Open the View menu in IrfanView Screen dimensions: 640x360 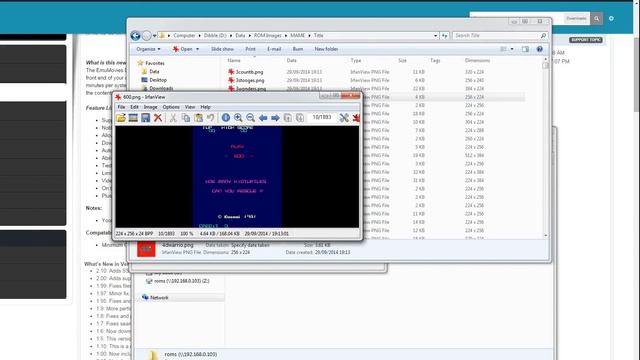(x=190, y=107)
